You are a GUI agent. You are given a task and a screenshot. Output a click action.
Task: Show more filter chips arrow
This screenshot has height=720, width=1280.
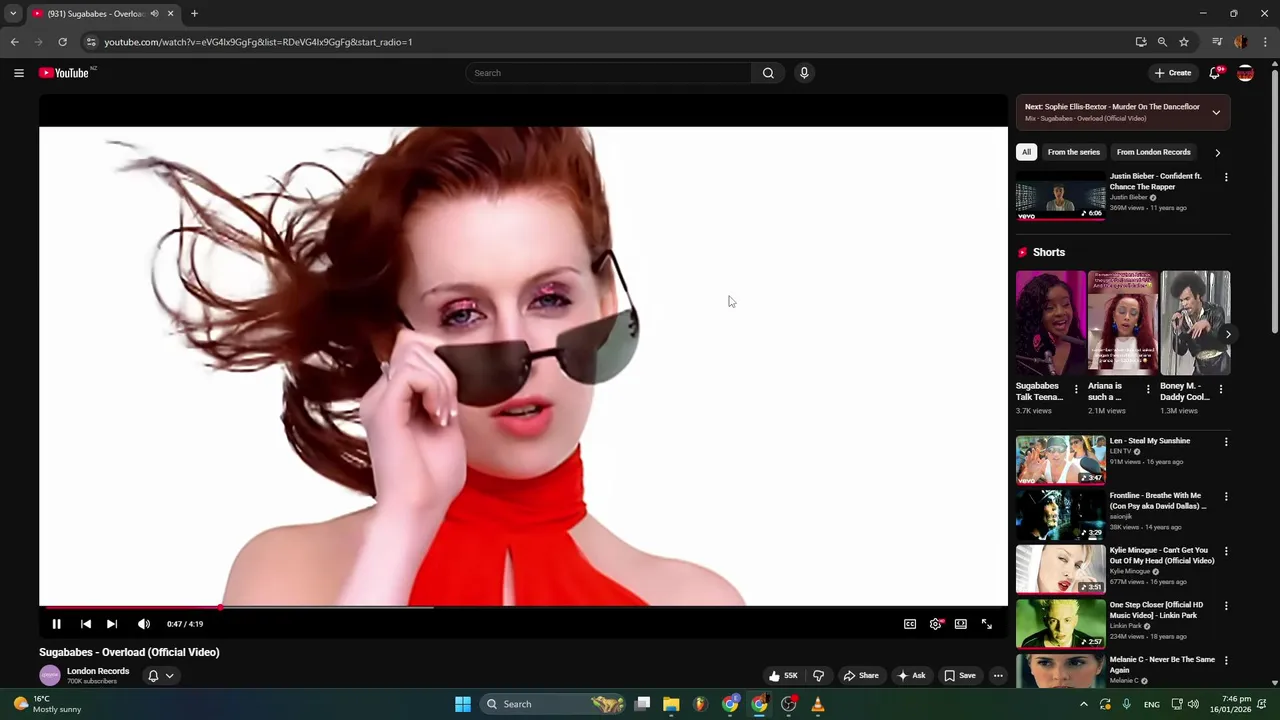coord(1217,153)
